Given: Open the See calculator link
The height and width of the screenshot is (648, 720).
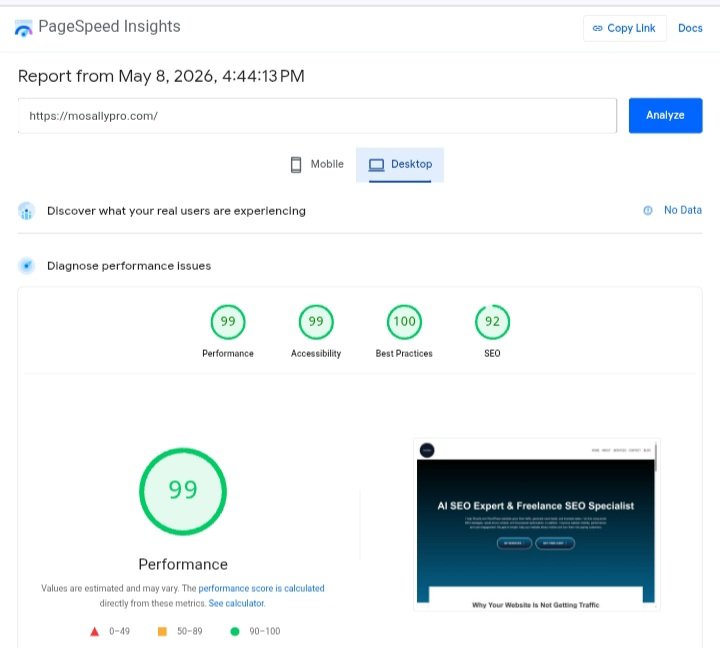Looking at the screenshot, I should pos(237,603).
